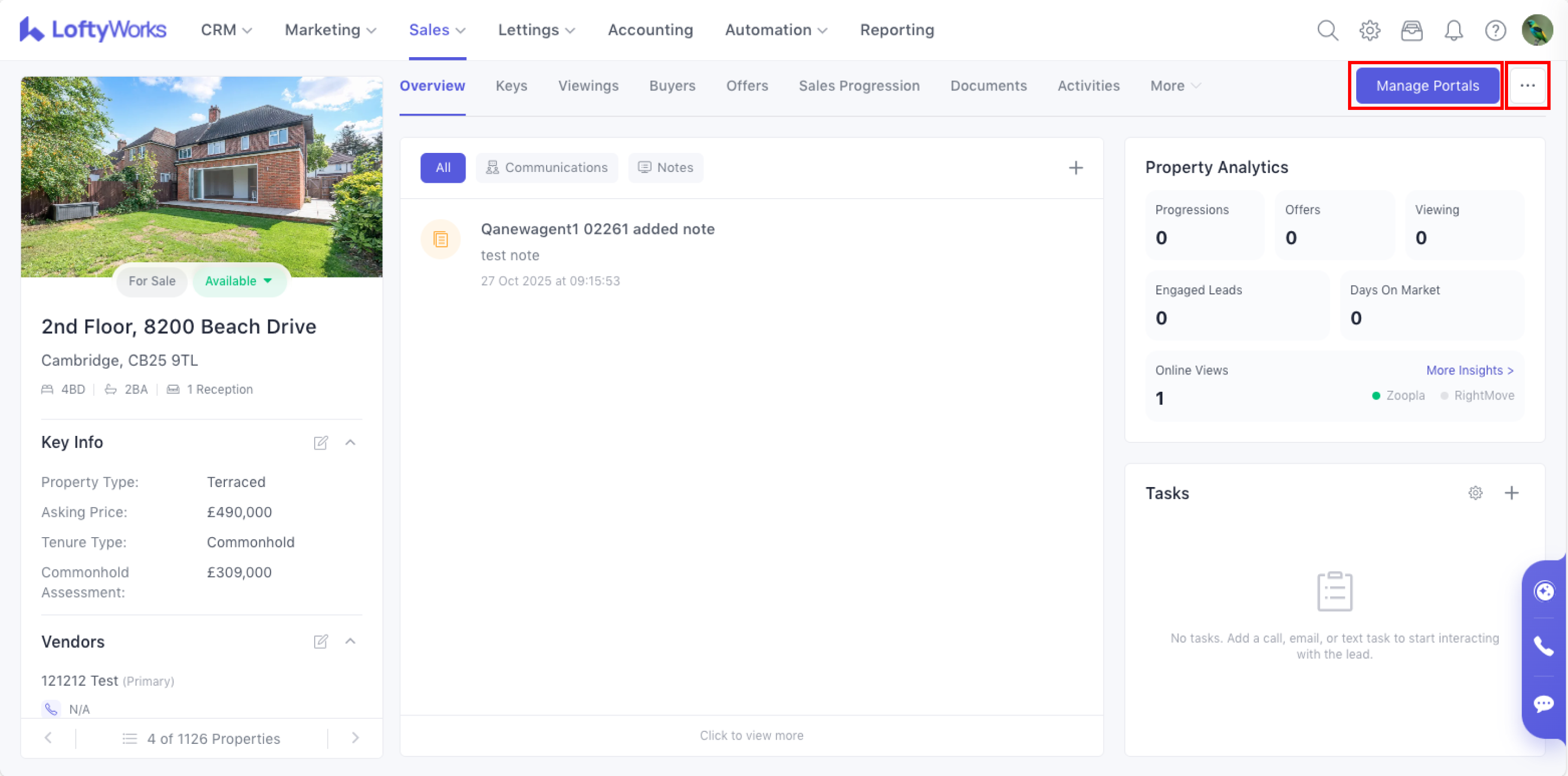Open Tasks settings gear icon
Image resolution: width=1568 pixels, height=776 pixels.
coord(1475,492)
